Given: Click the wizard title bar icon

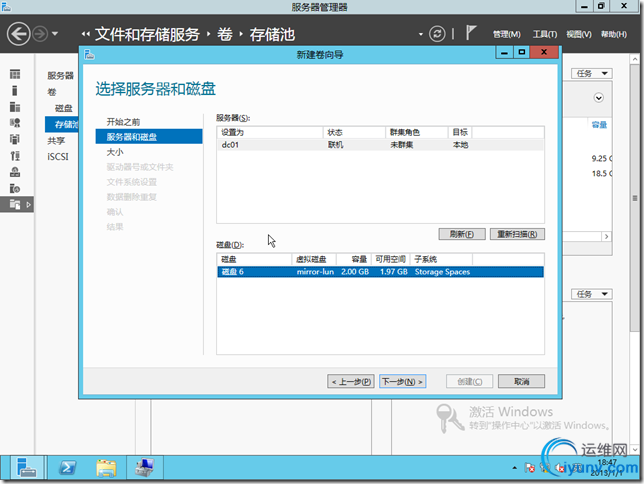Looking at the screenshot, I should tap(89, 54).
